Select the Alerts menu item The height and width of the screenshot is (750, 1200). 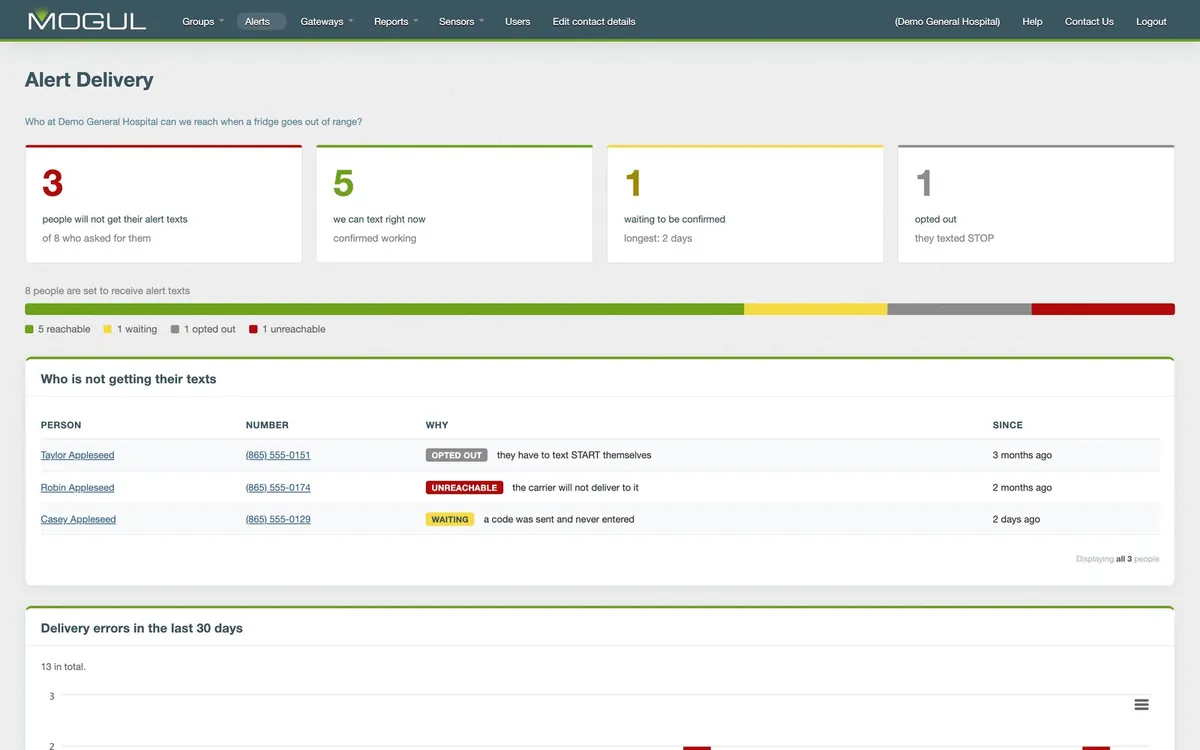[258, 21]
